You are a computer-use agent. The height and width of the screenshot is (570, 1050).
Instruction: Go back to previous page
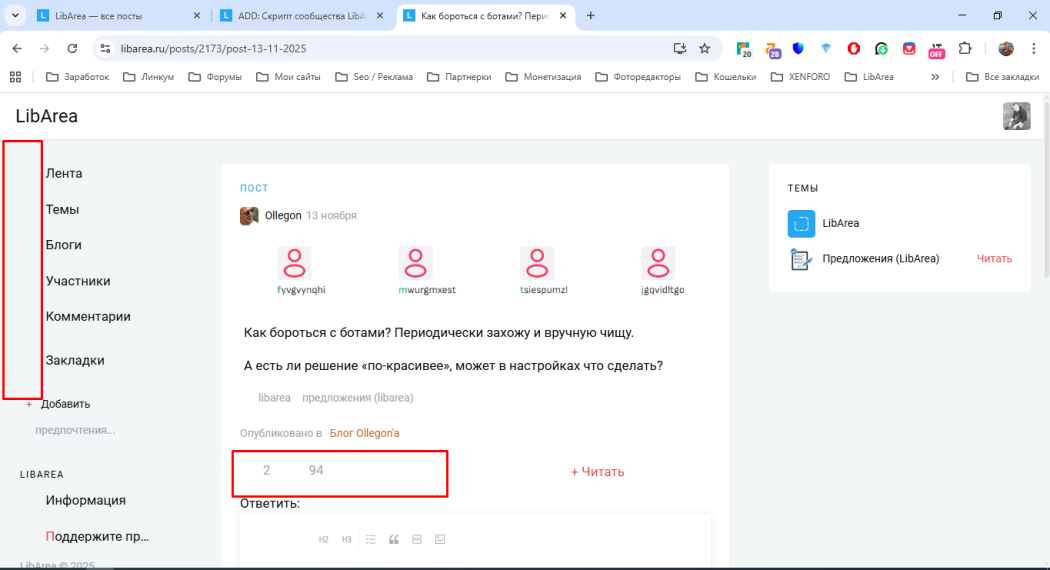point(17,48)
